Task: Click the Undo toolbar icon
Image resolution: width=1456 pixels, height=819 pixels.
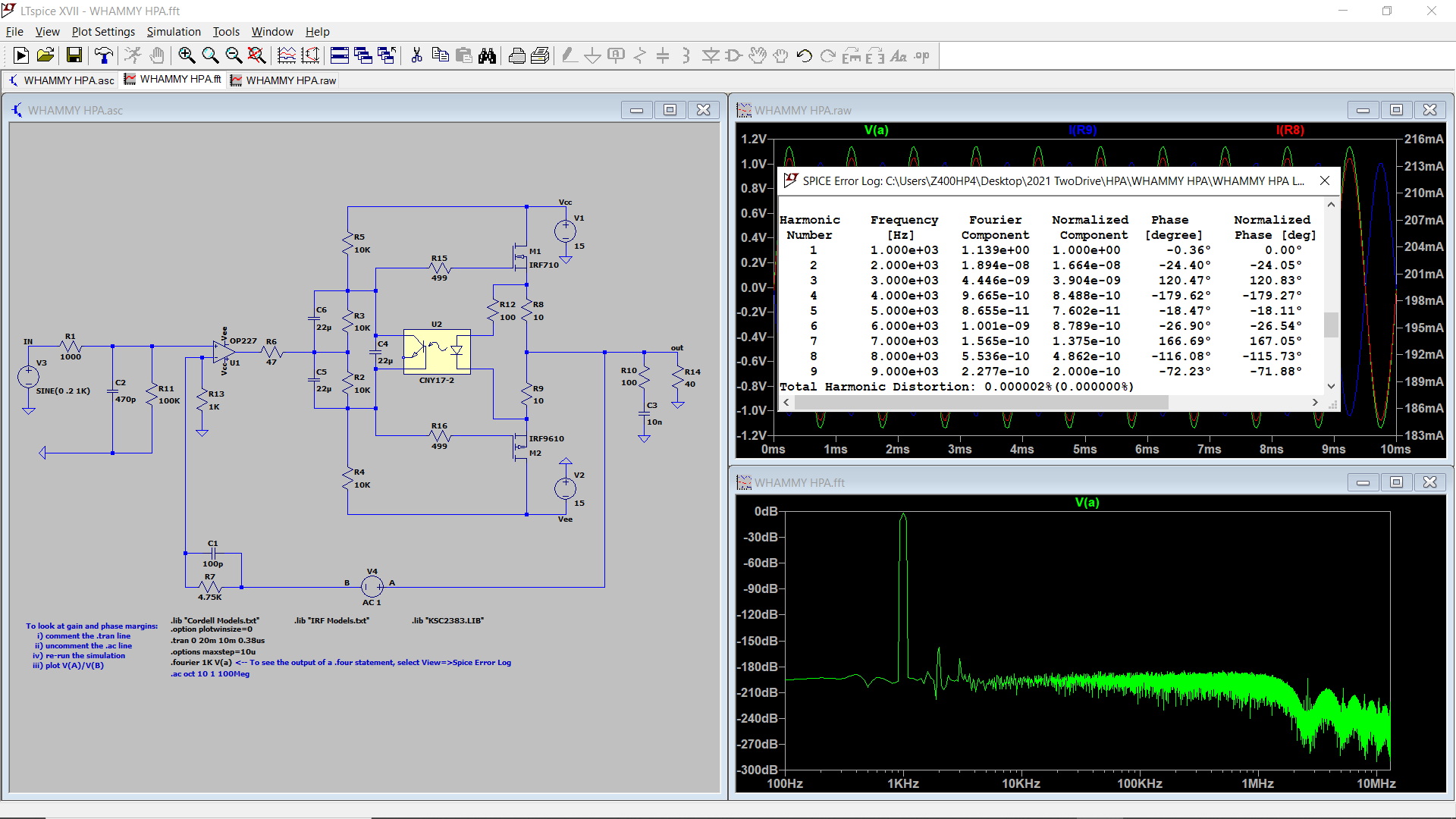Action: (805, 55)
